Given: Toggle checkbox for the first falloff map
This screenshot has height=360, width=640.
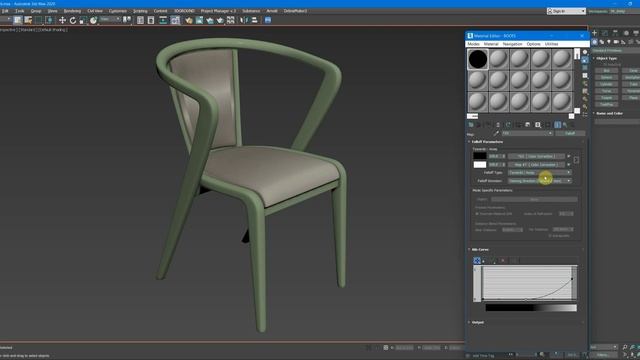Looking at the screenshot, I should pyautogui.click(x=569, y=156).
